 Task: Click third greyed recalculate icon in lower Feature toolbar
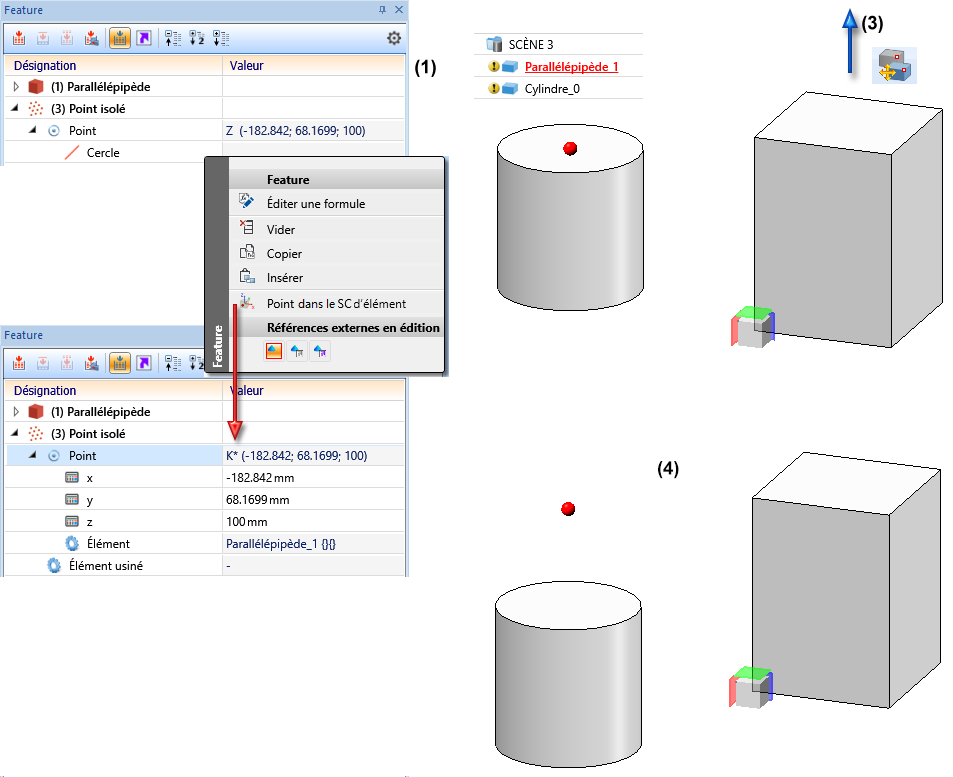point(67,363)
